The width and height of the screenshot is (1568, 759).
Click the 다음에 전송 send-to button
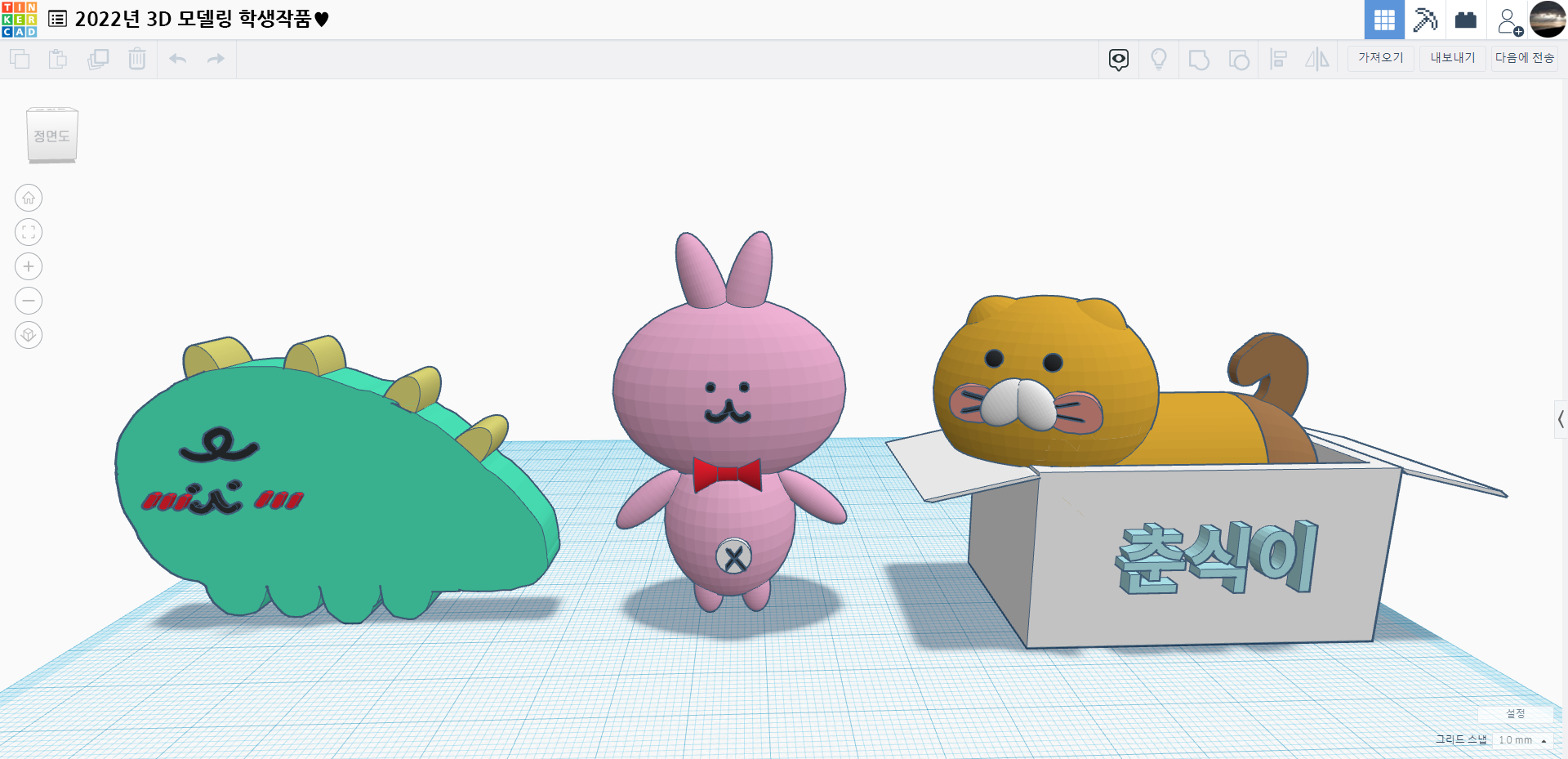click(1525, 58)
